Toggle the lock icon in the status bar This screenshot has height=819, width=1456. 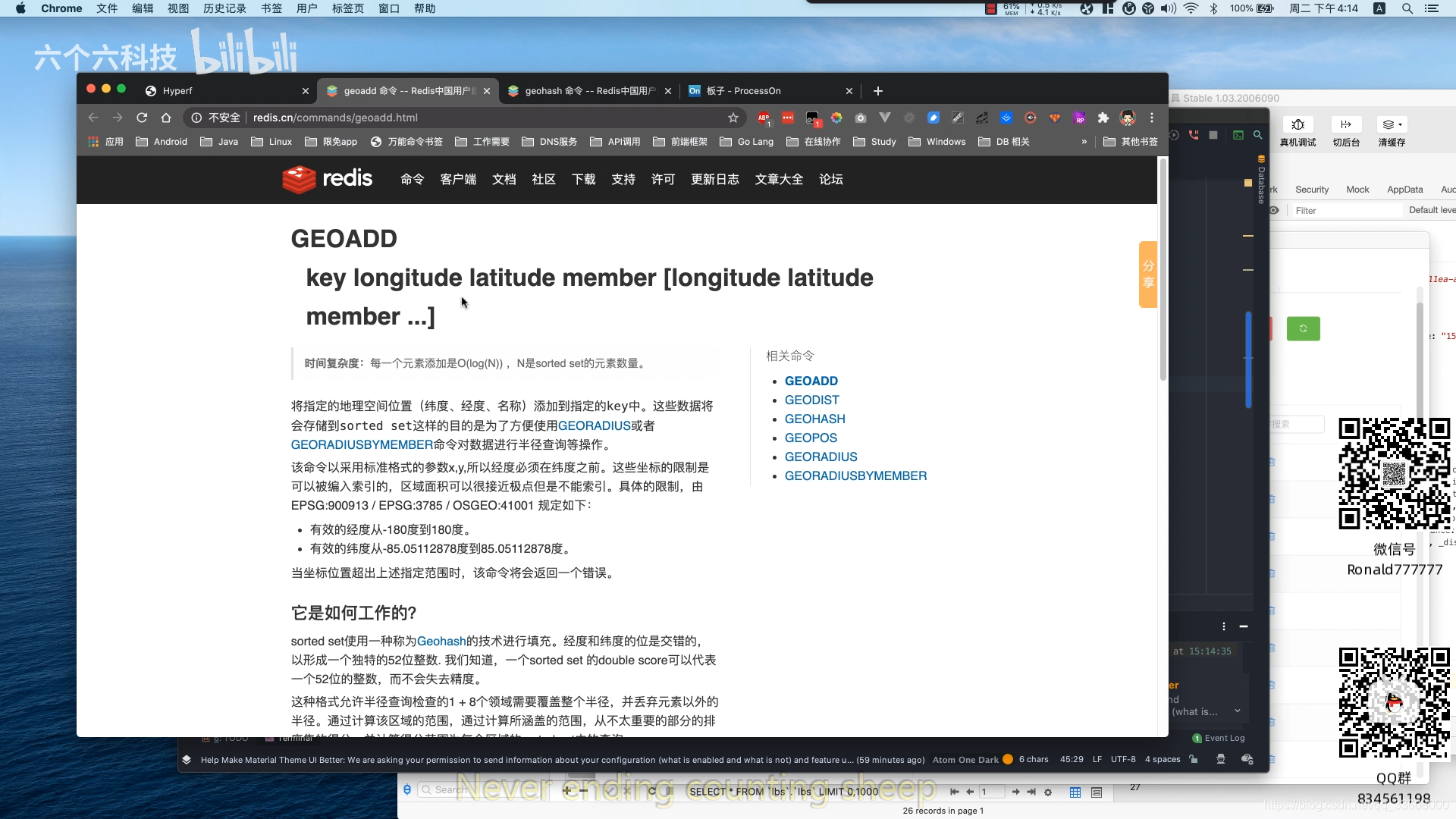[1194, 759]
